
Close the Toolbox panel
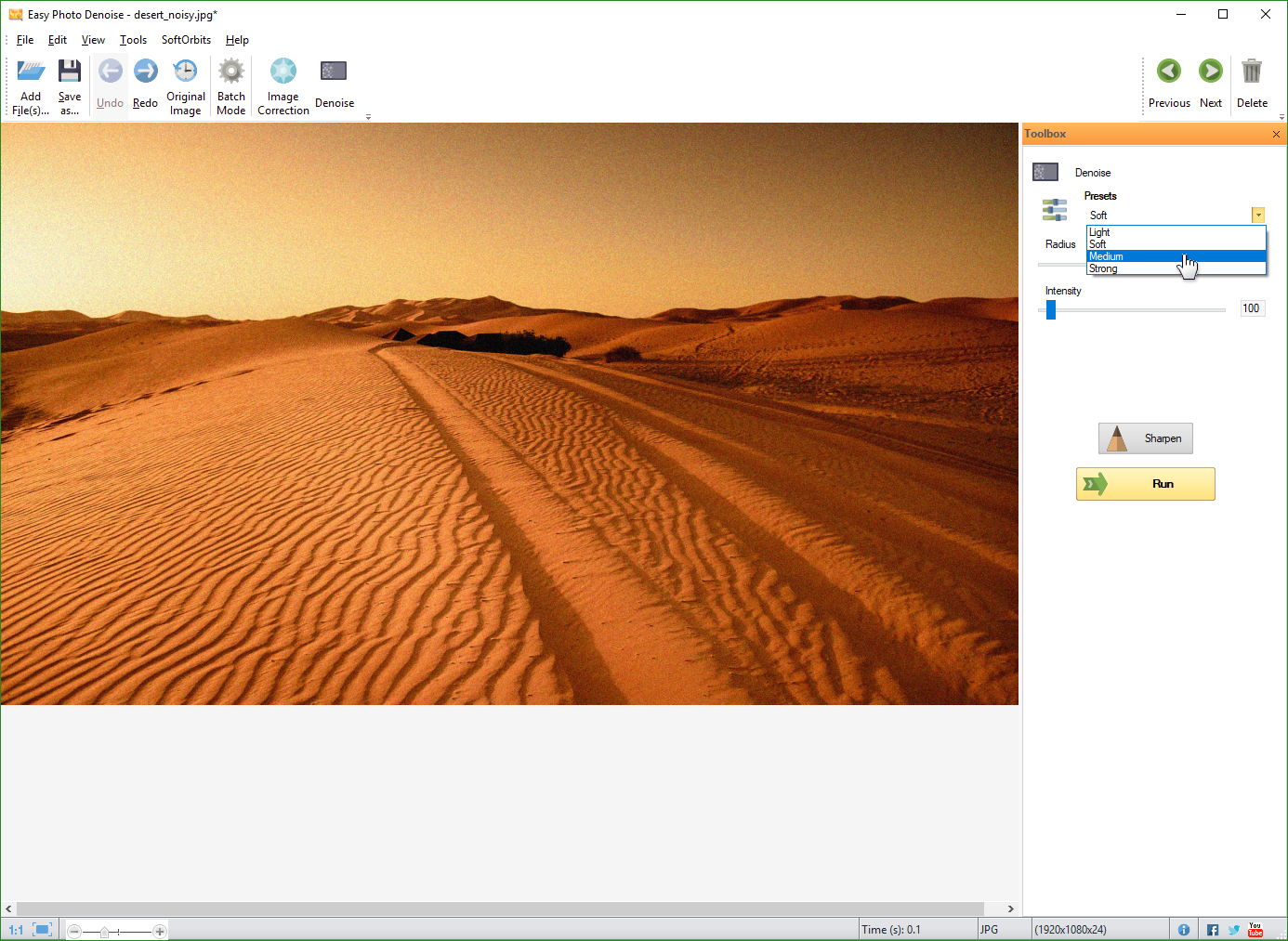point(1276,134)
